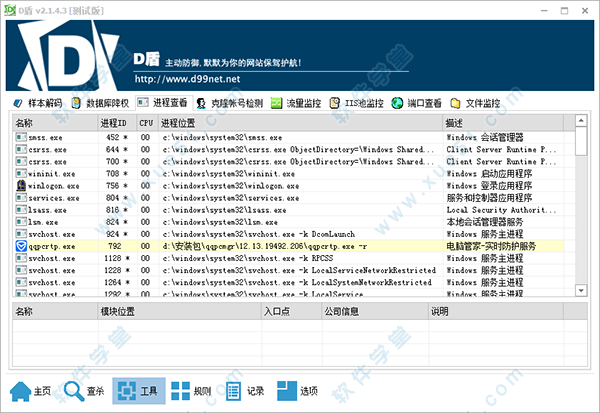Click the wininit.exe process icon
This screenshot has height=413, width=600.
[x=21, y=173]
